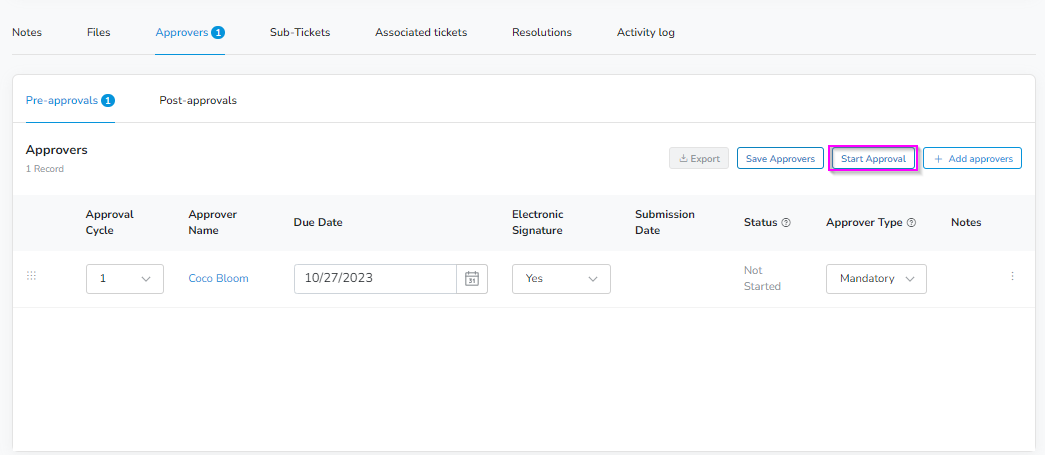
Task: Open the Activity log tab
Action: (x=646, y=32)
